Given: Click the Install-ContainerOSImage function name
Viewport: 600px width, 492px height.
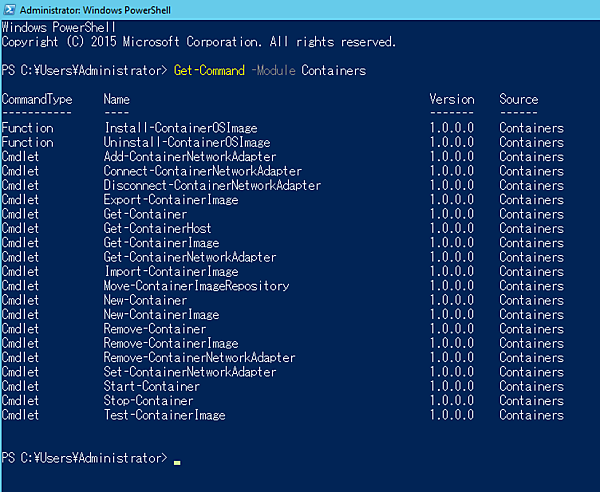Looking at the screenshot, I should [x=180, y=128].
